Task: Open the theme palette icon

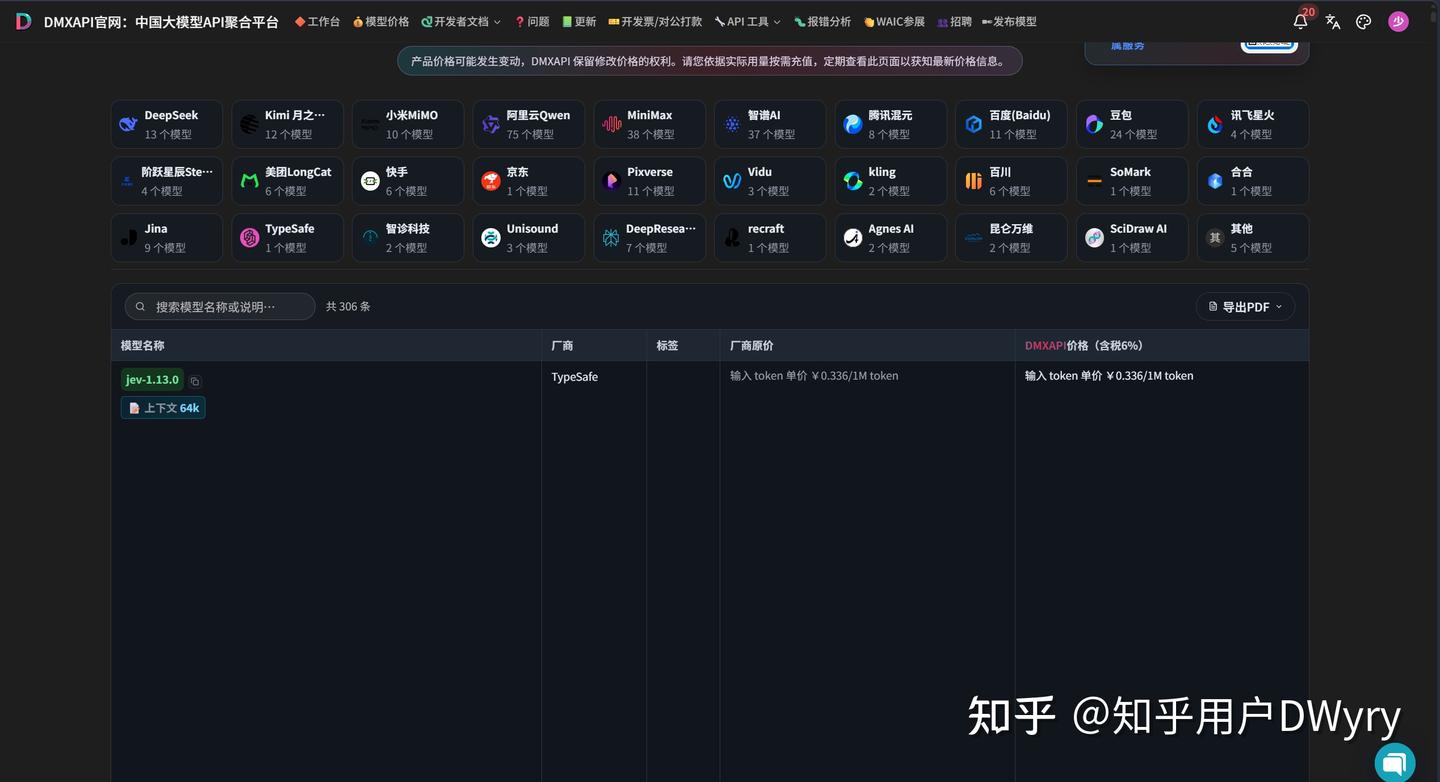Action: point(1363,22)
